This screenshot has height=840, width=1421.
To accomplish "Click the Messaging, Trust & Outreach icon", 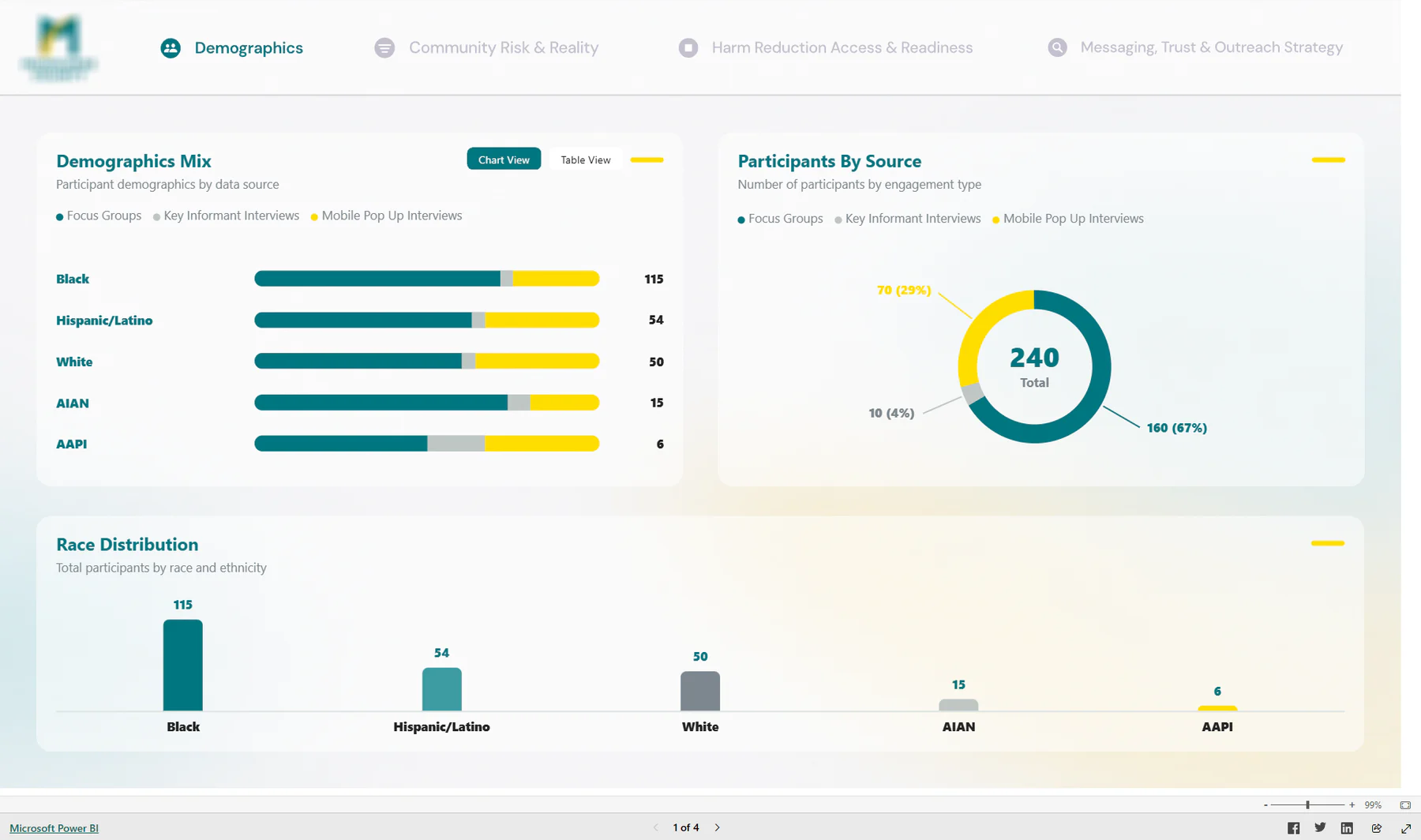I will pos(1057,47).
